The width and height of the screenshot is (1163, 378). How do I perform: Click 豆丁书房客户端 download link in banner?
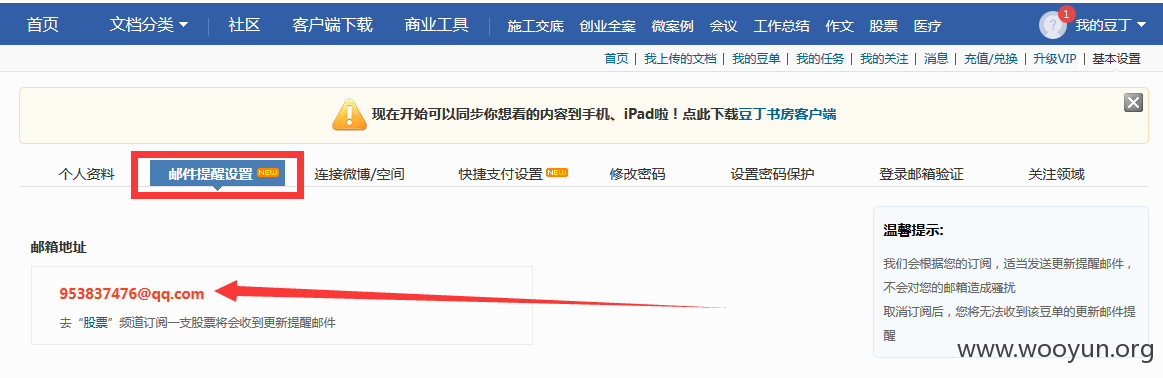click(x=788, y=115)
